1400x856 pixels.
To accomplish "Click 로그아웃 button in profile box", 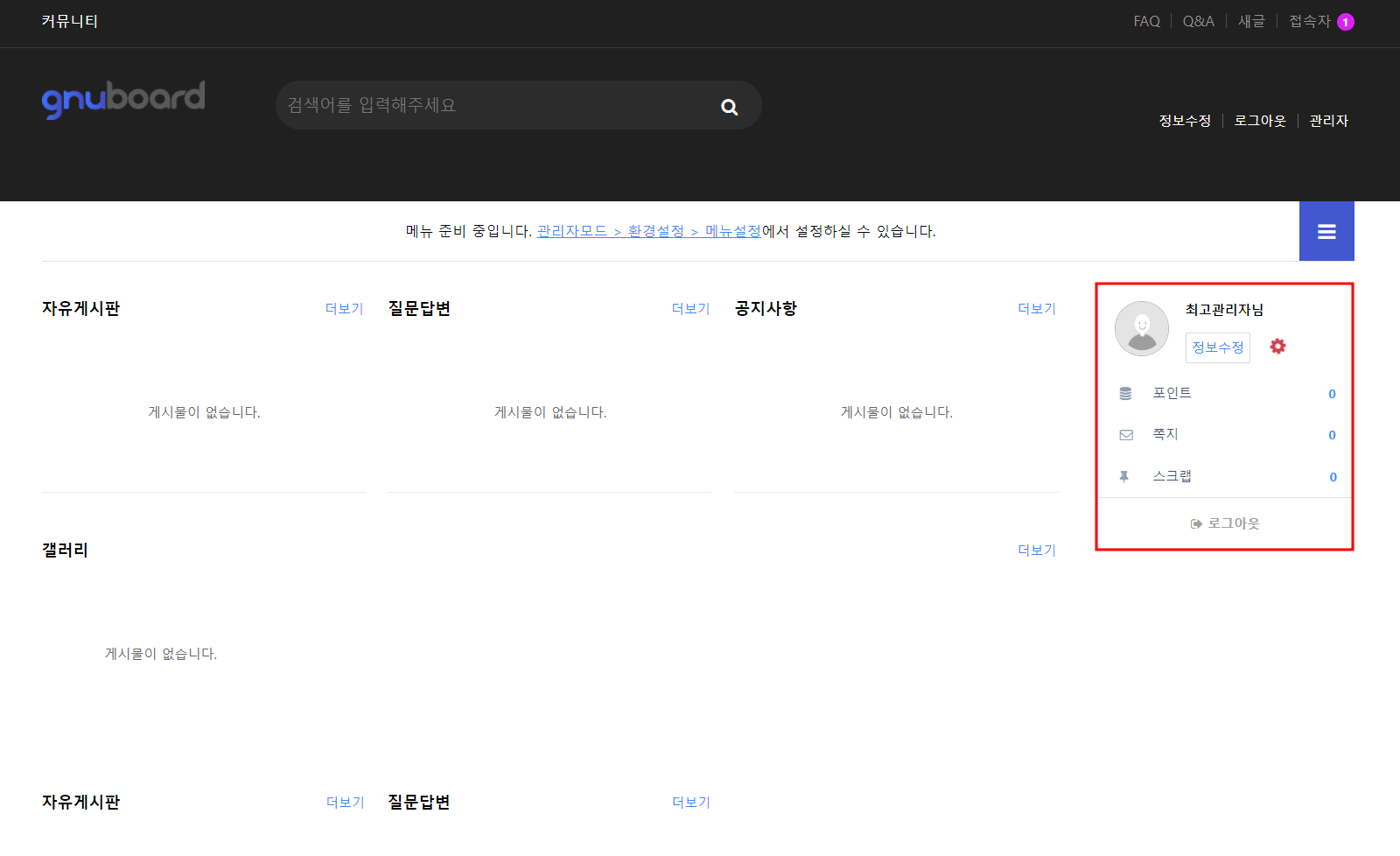I will tap(1225, 523).
